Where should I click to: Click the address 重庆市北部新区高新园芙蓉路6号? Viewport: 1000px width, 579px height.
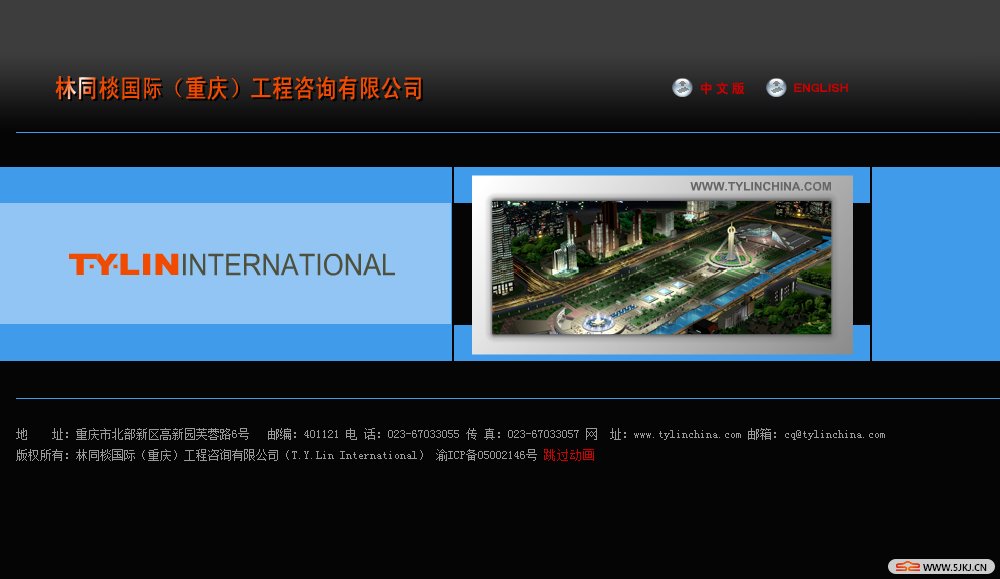162,434
